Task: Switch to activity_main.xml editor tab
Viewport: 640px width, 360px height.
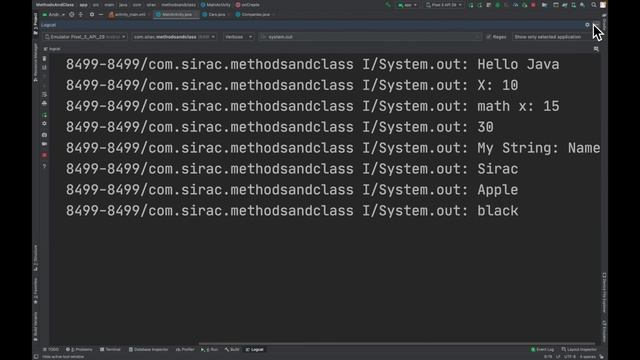Action: coord(128,14)
